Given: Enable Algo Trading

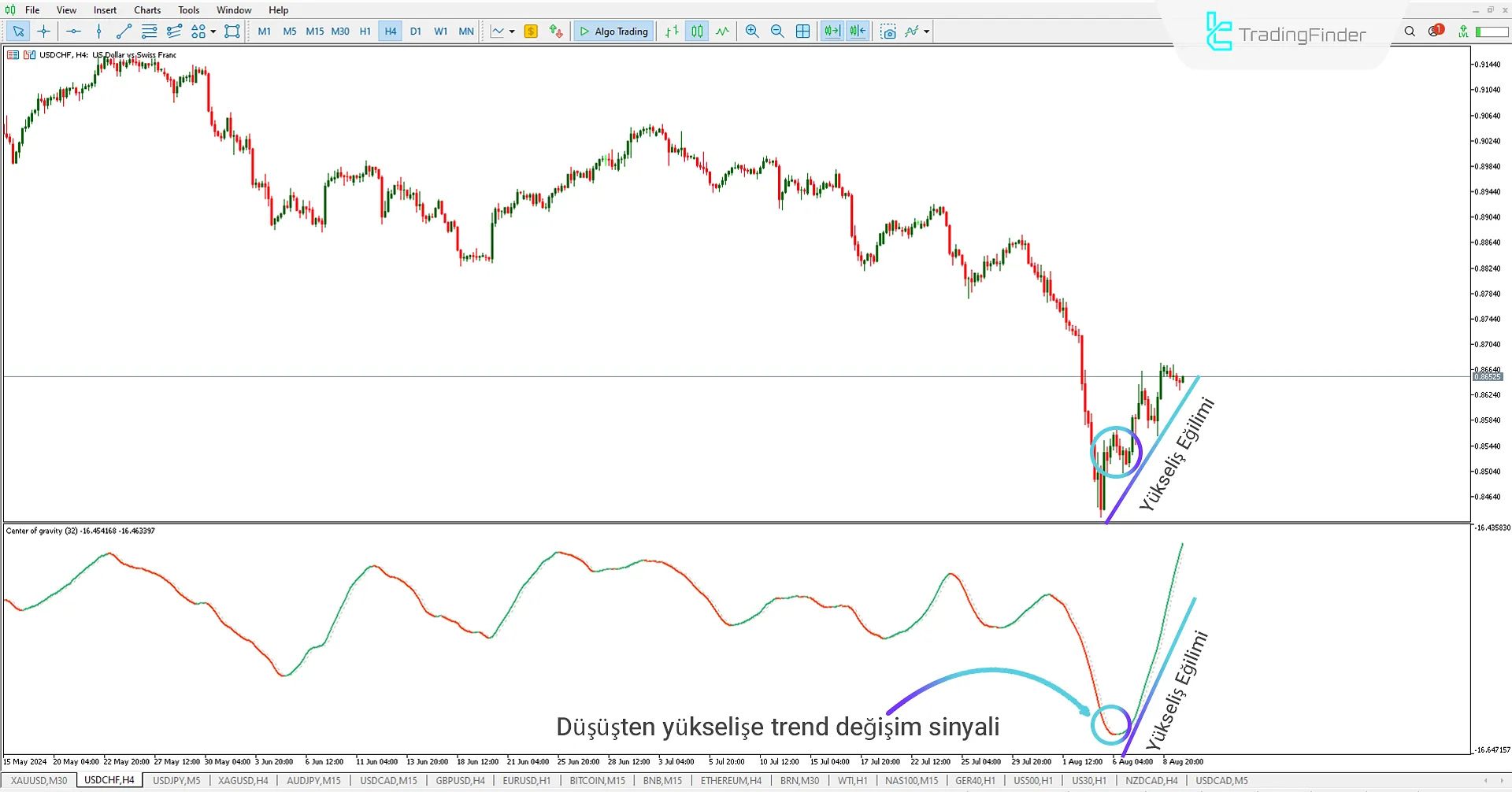Looking at the screenshot, I should (x=613, y=31).
